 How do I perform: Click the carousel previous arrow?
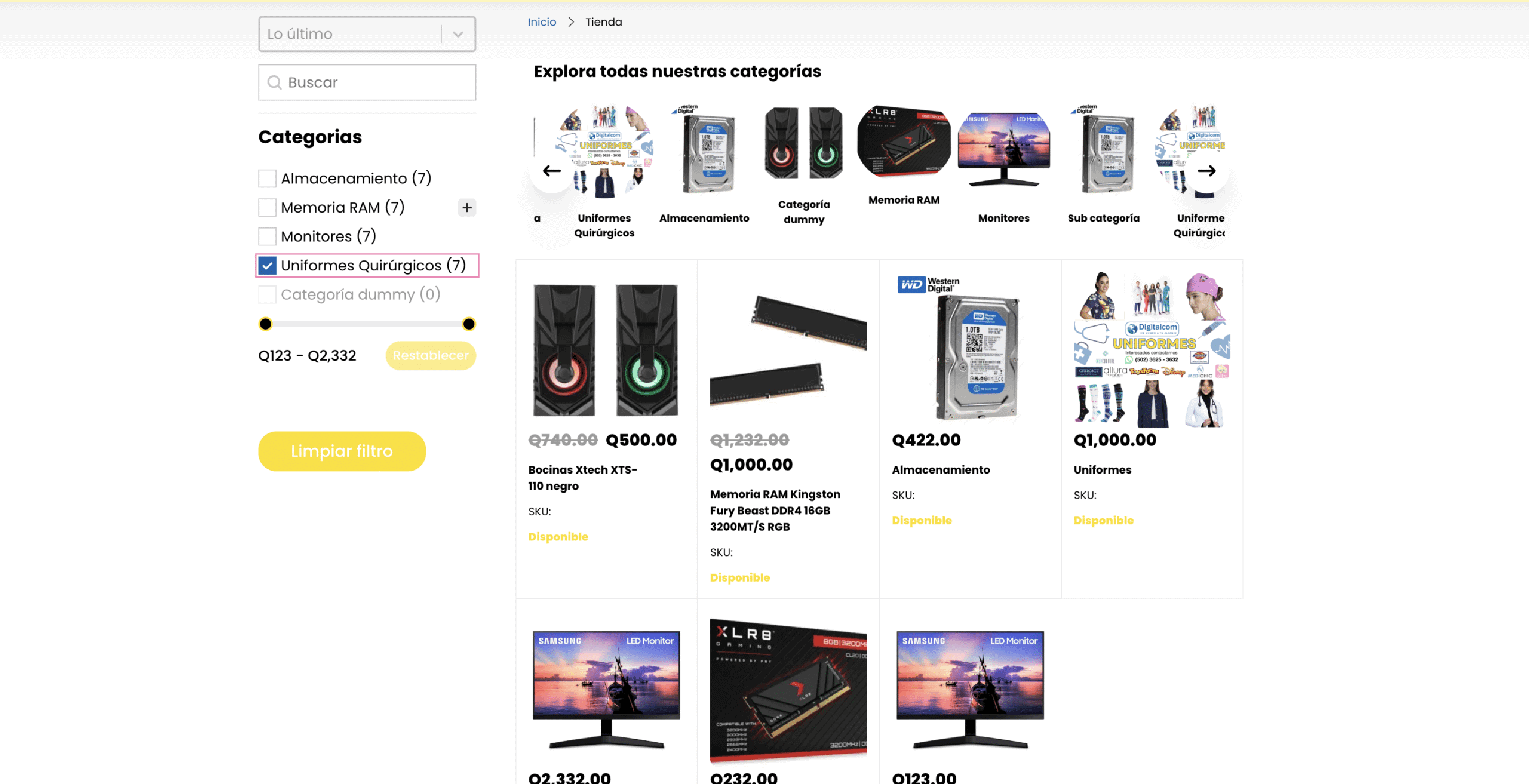point(551,171)
